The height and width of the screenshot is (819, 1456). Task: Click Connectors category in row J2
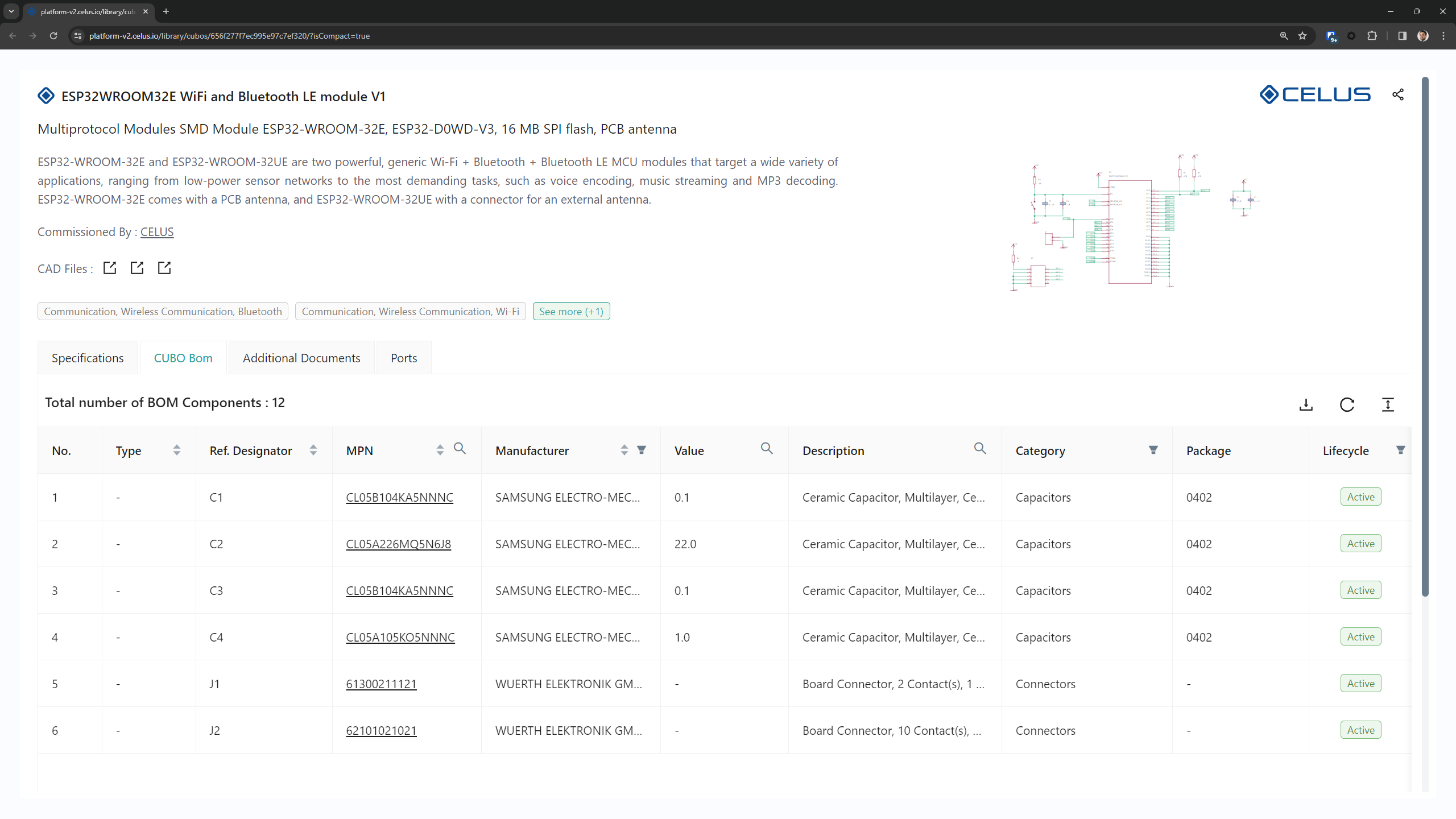pyautogui.click(x=1045, y=730)
